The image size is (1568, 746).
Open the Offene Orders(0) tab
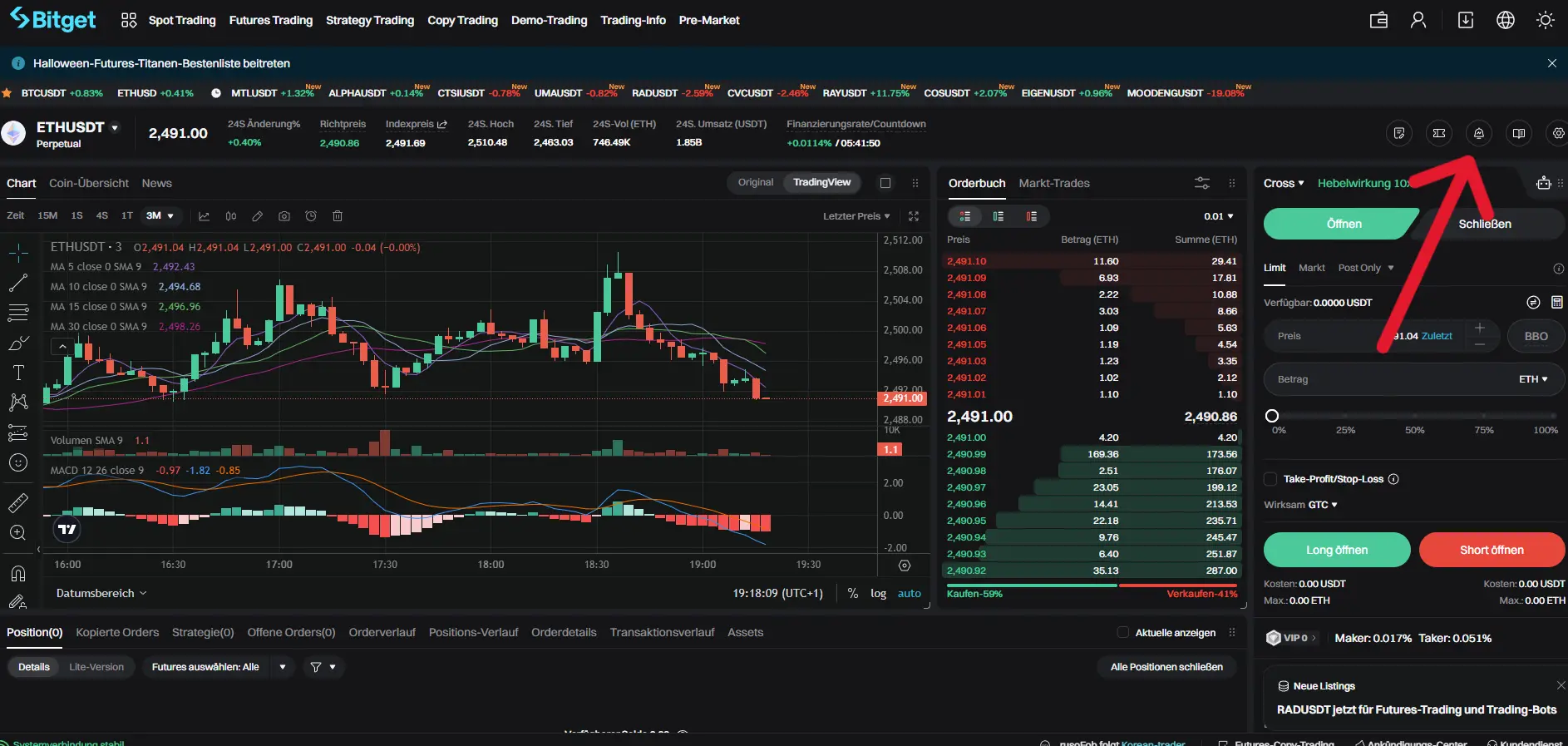(x=291, y=632)
